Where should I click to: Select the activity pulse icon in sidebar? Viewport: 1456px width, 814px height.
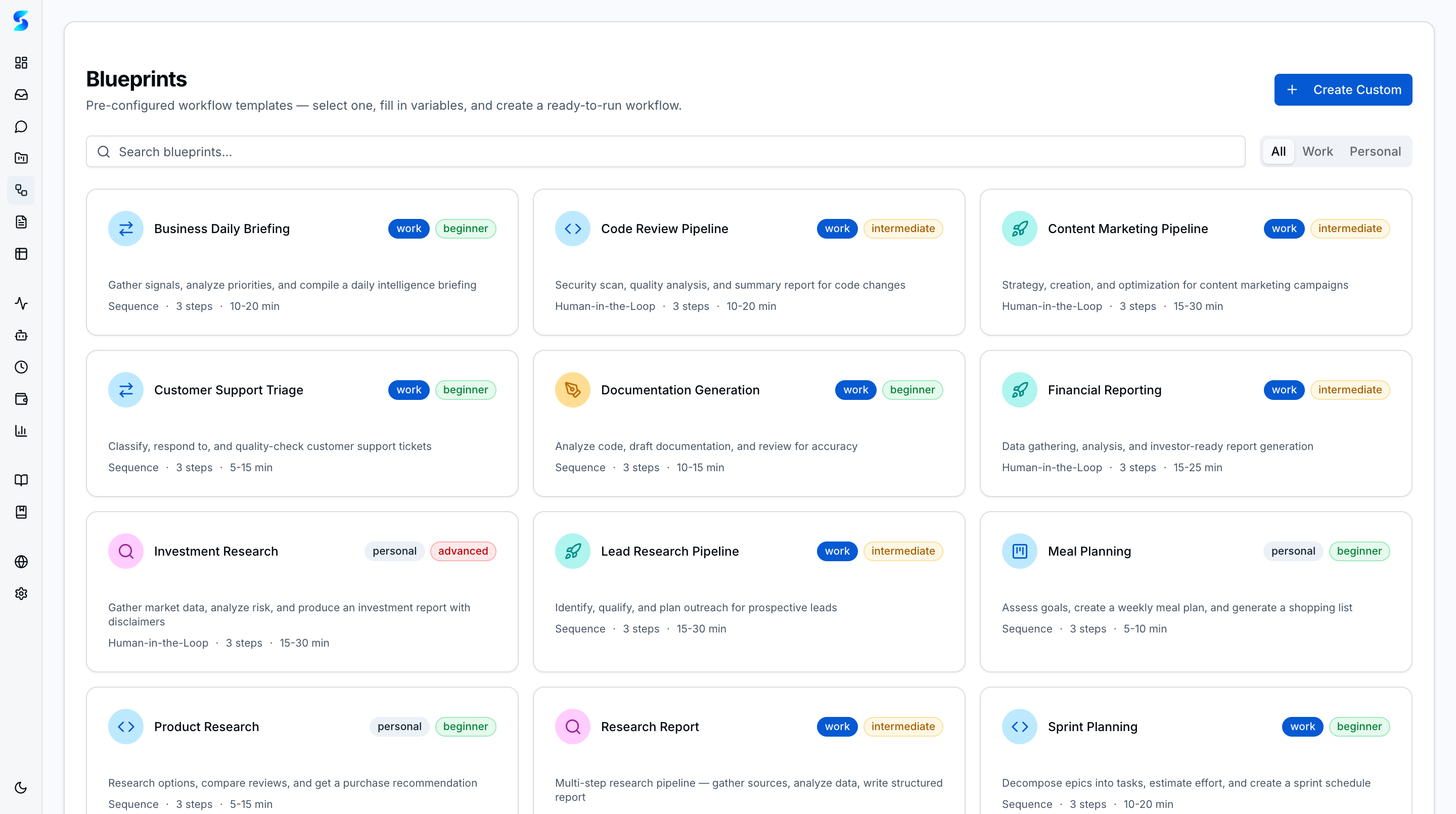point(21,303)
